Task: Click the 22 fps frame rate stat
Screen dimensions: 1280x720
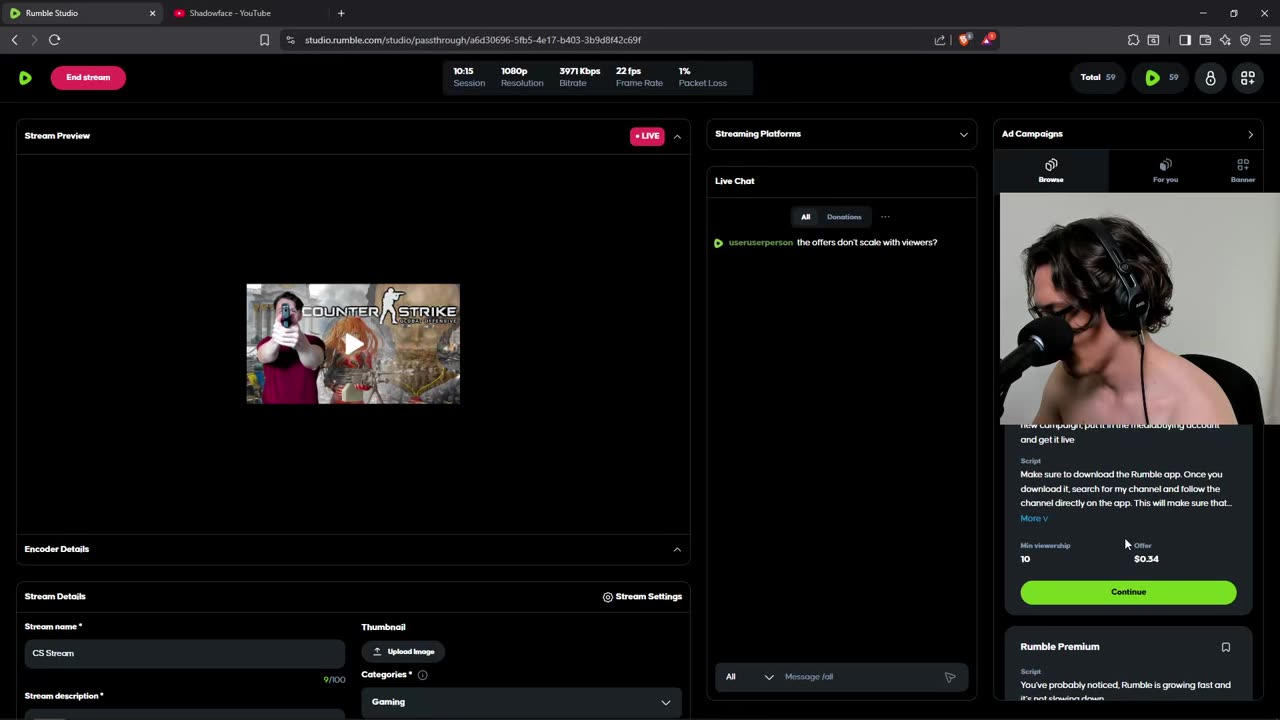Action: click(x=639, y=77)
